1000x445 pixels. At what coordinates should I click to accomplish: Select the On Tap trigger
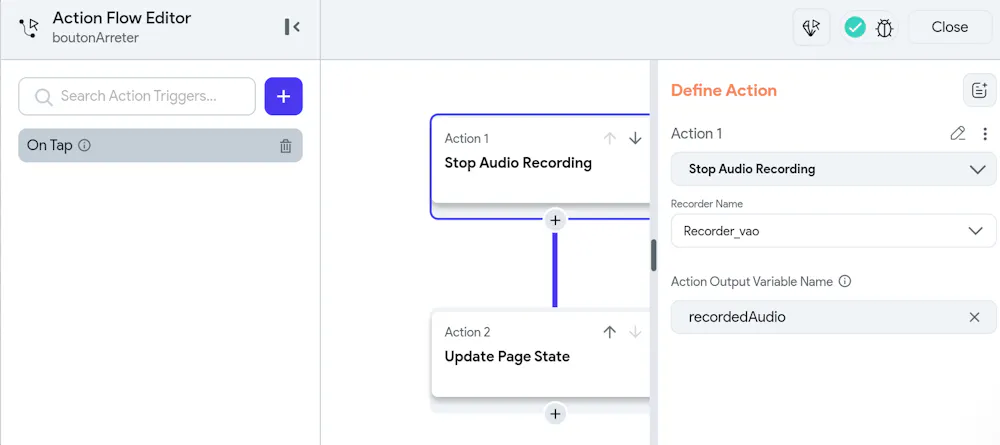[160, 145]
